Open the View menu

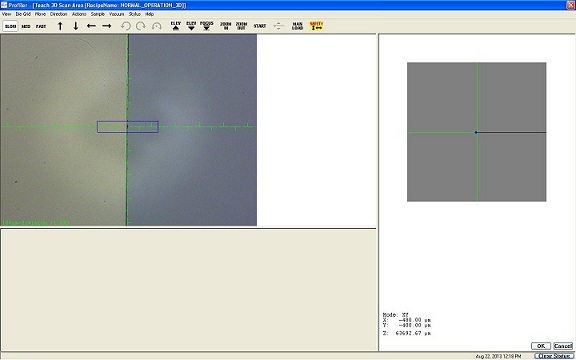click(x=7, y=14)
